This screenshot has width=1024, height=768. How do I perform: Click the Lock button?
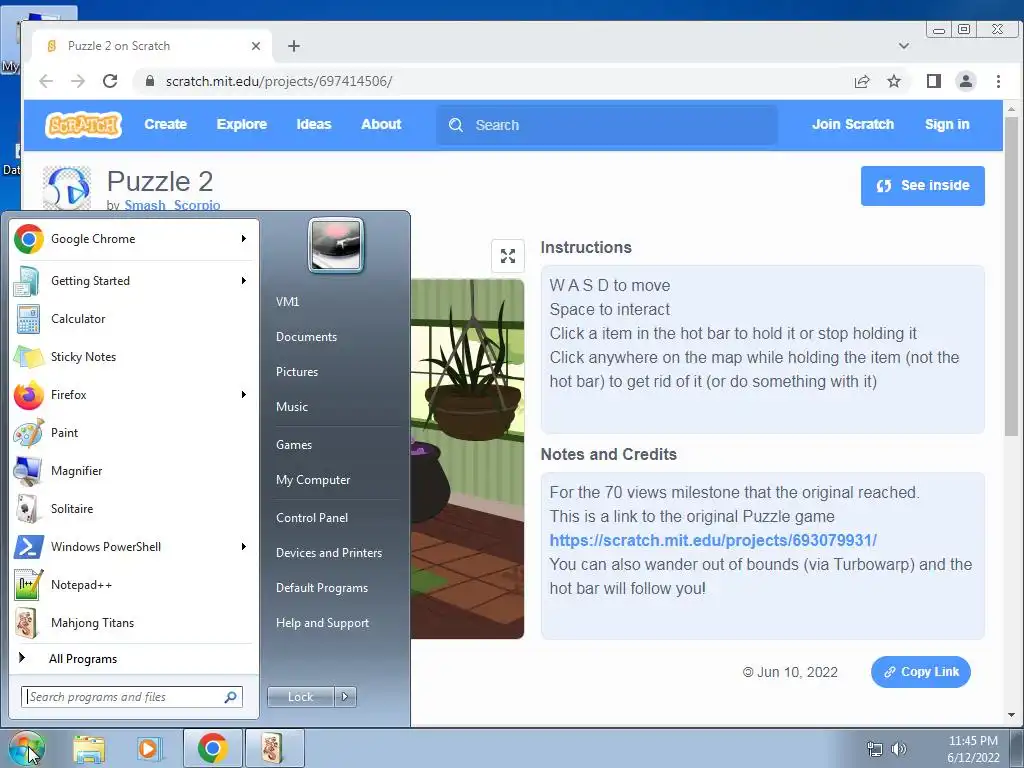tap(301, 697)
